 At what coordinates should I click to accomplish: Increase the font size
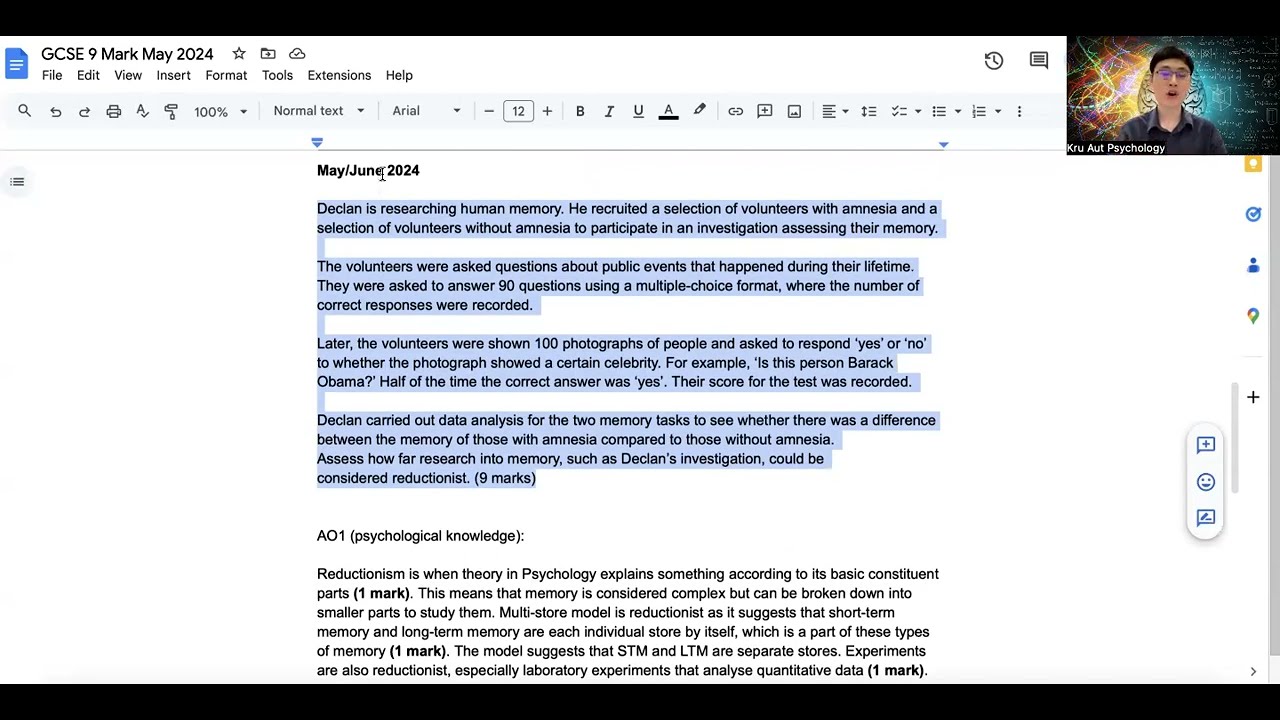coord(547,111)
